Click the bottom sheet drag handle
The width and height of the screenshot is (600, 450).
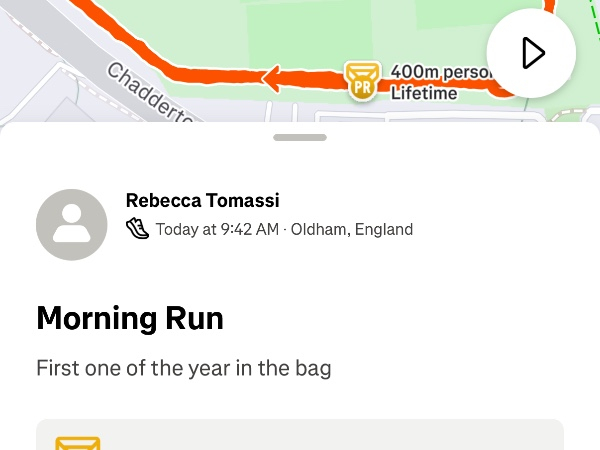[x=300, y=137]
